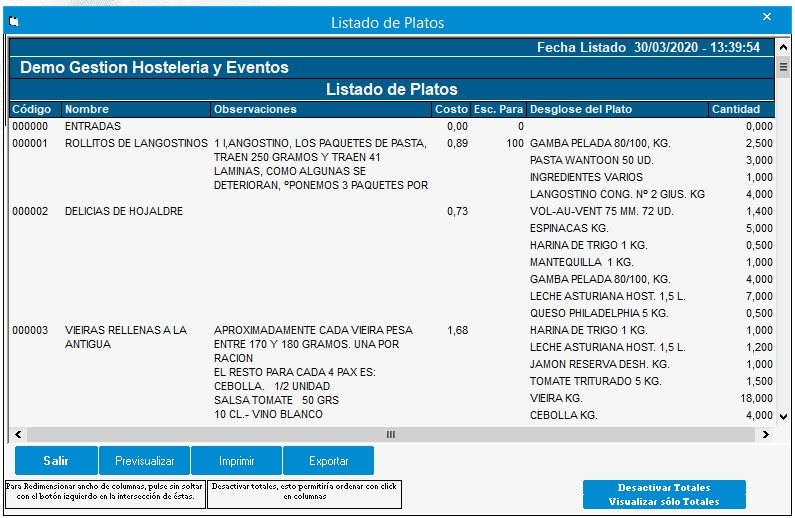Image resolution: width=795 pixels, height=518 pixels.
Task: Click the vertical scrollbar up arrow
Action: [x=783, y=47]
